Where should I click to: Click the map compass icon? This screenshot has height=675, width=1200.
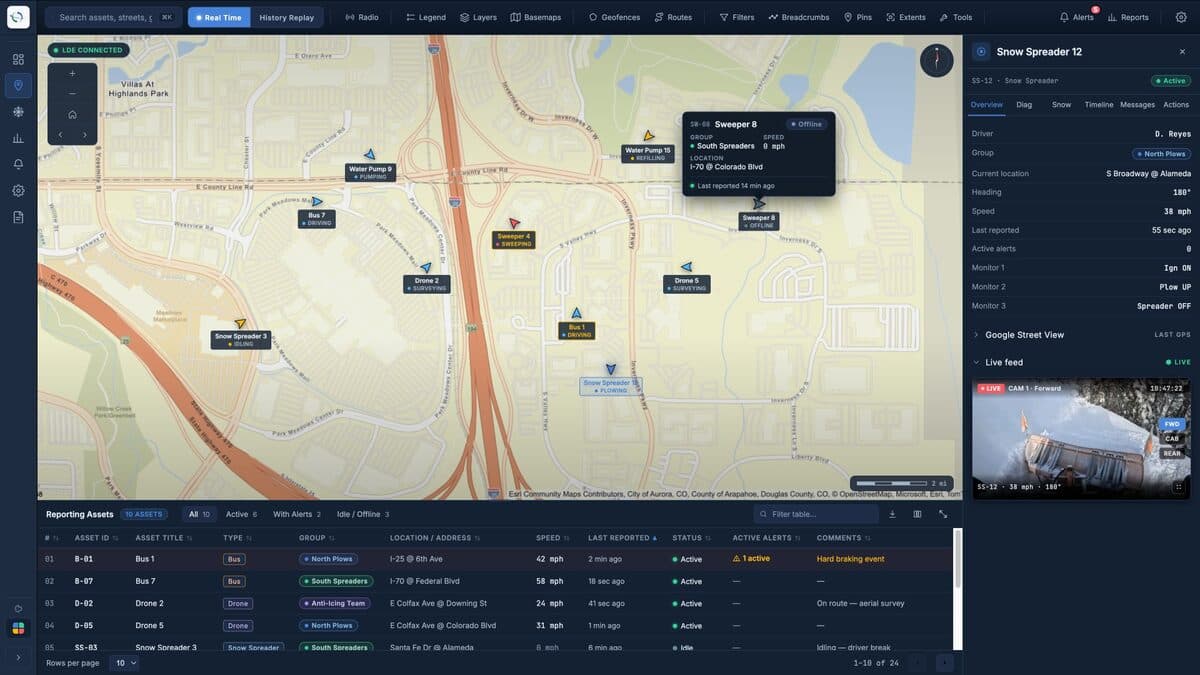coord(937,60)
